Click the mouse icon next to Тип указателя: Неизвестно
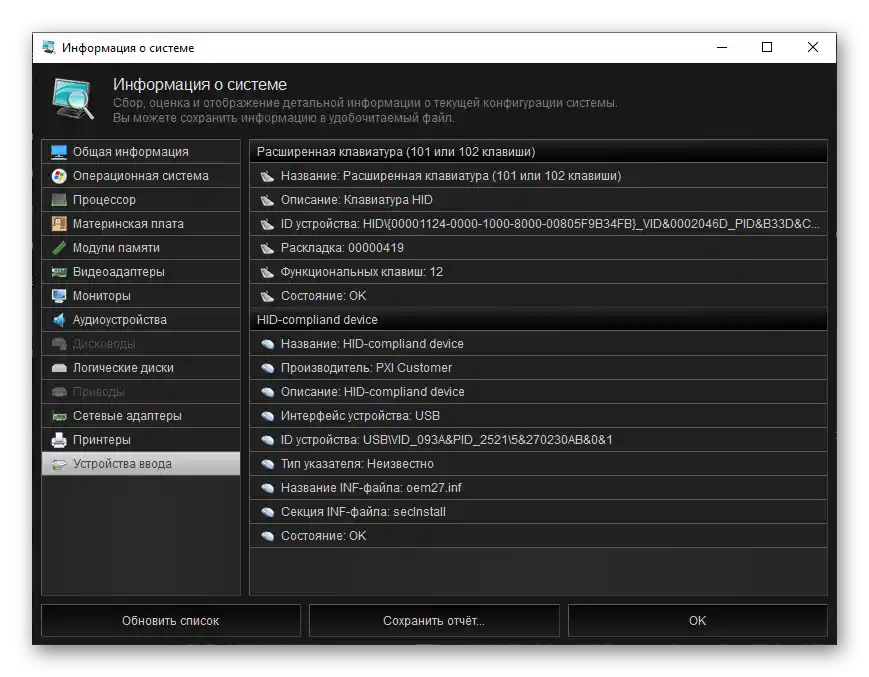 (x=267, y=464)
